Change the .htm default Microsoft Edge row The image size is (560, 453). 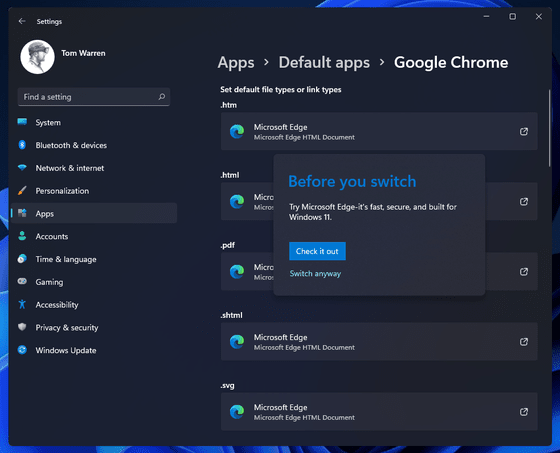pyautogui.click(x=379, y=131)
